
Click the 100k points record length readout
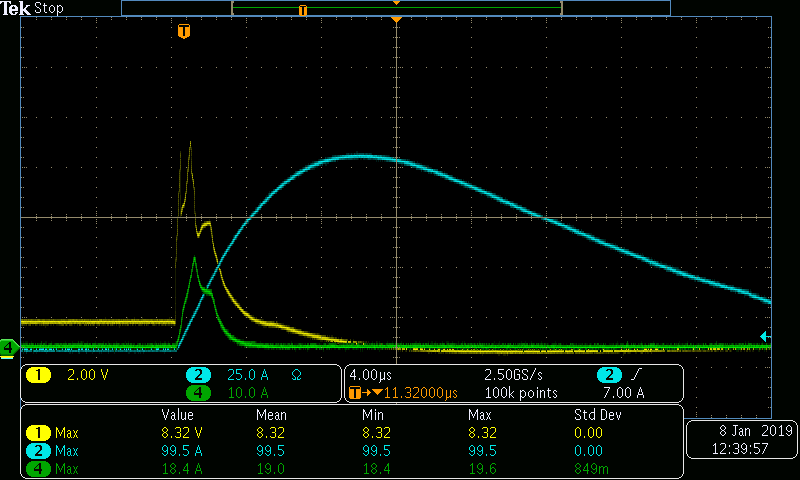point(521,393)
